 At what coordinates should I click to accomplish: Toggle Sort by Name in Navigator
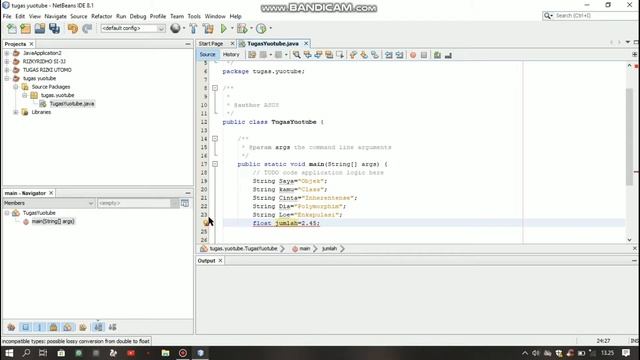click(98, 327)
